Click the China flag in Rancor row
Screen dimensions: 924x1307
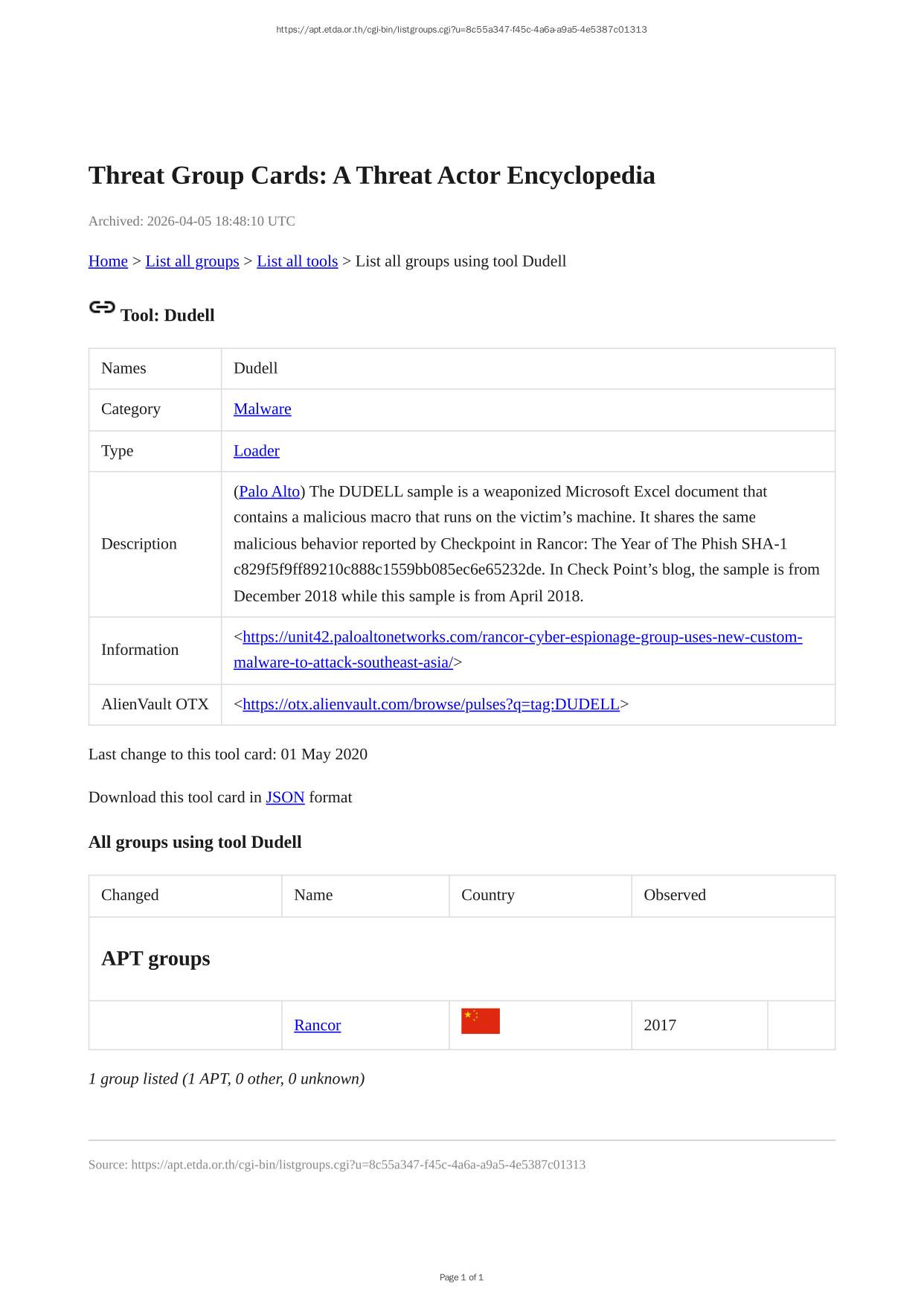[x=480, y=1021]
